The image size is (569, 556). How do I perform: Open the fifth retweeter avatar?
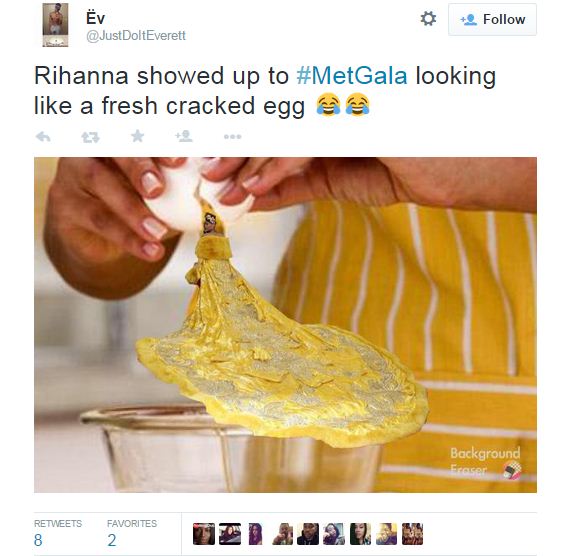(x=308, y=534)
